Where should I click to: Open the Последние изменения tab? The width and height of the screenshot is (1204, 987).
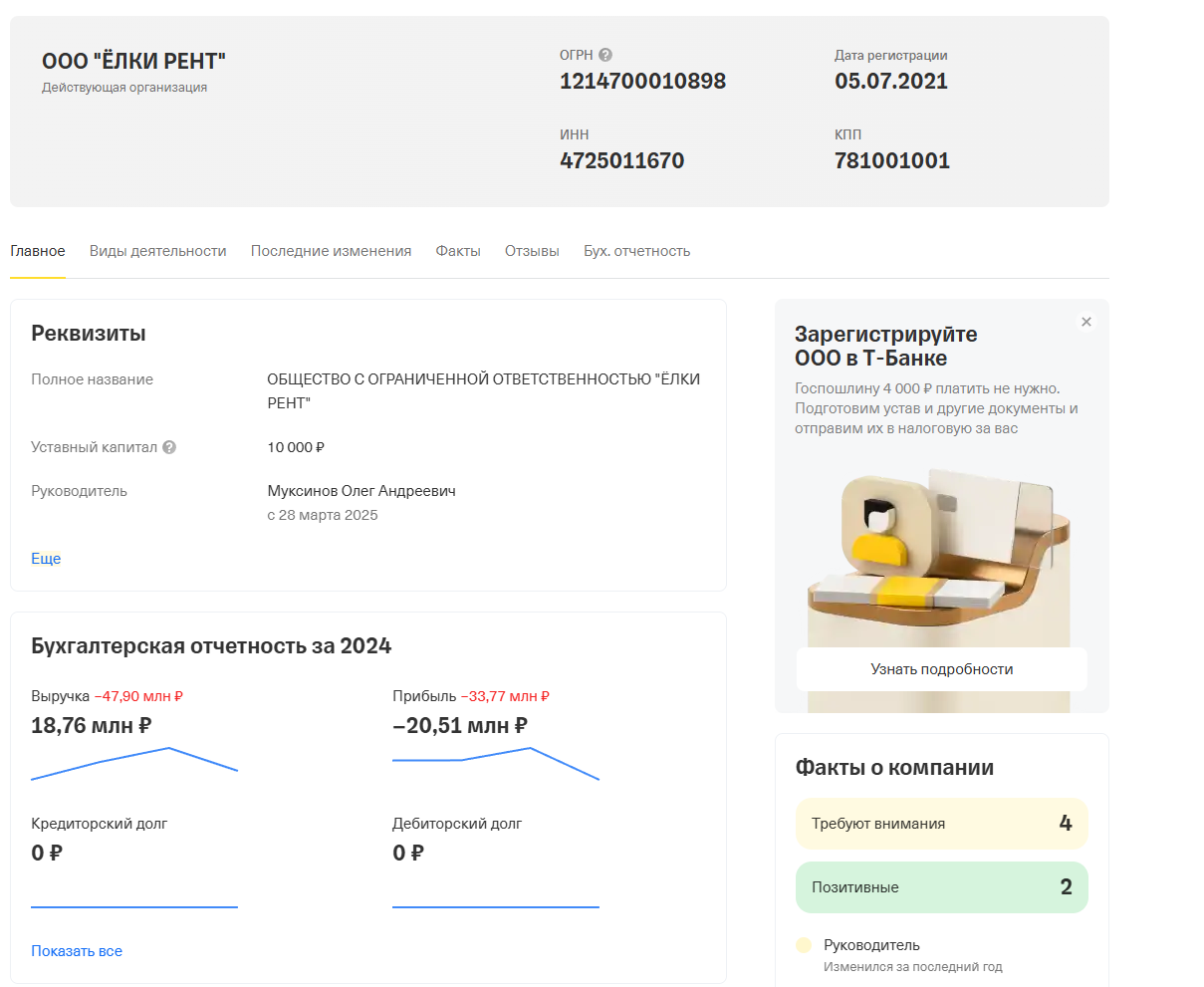click(x=331, y=251)
